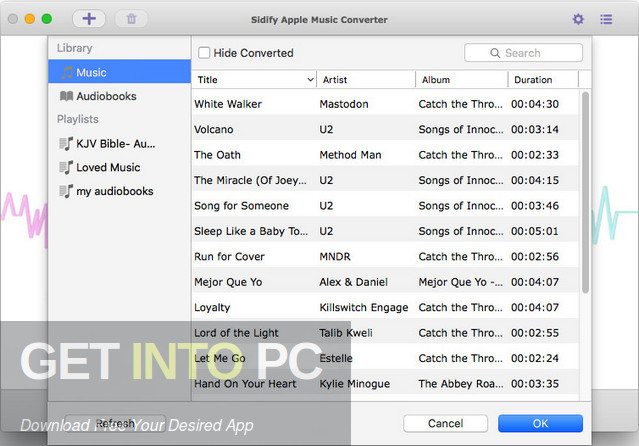Click duration 00:03:35 cell
Image resolution: width=639 pixels, height=446 pixels.
coord(535,384)
